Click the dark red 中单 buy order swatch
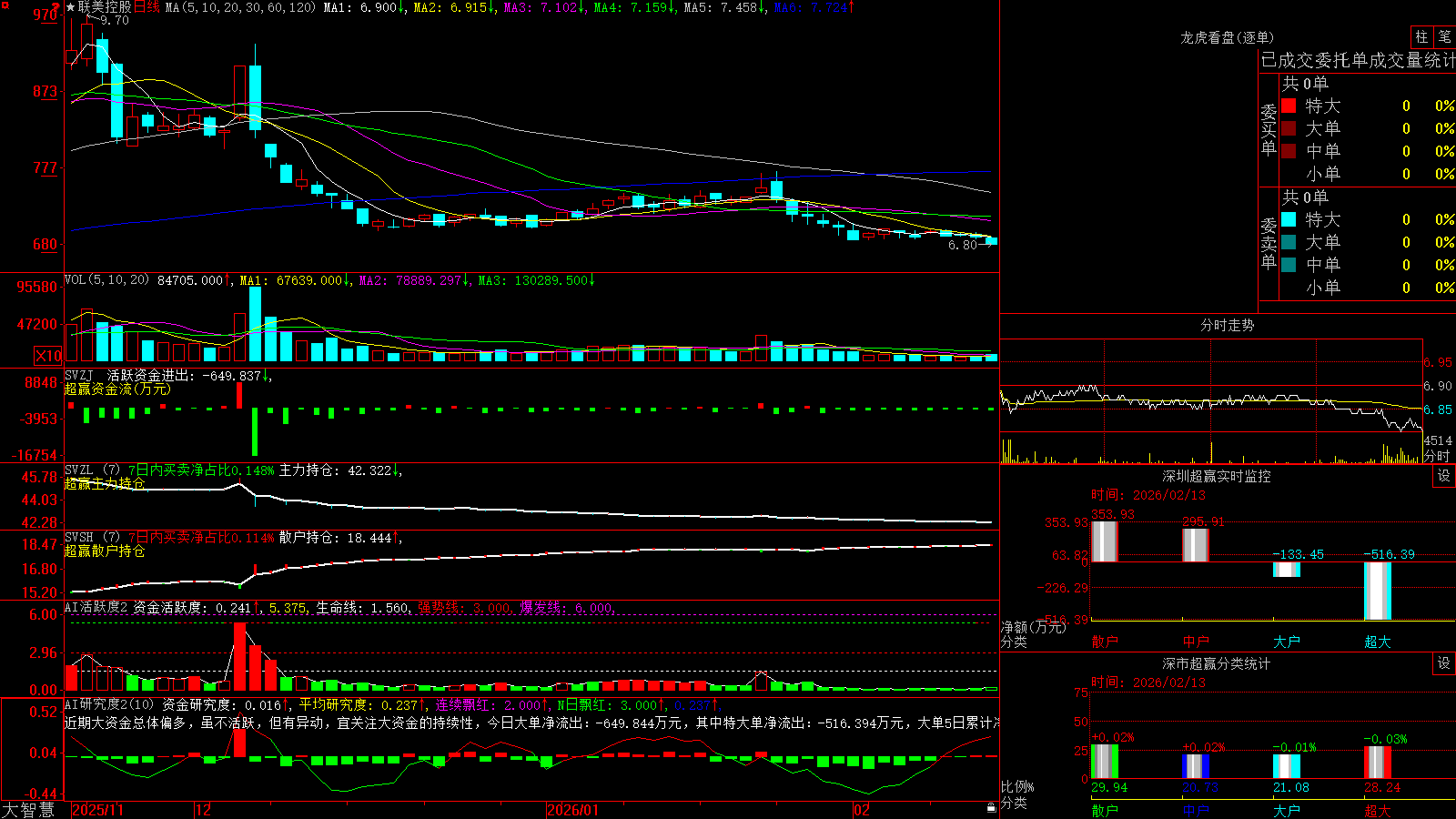The height and width of the screenshot is (819, 1456). click(x=1289, y=151)
